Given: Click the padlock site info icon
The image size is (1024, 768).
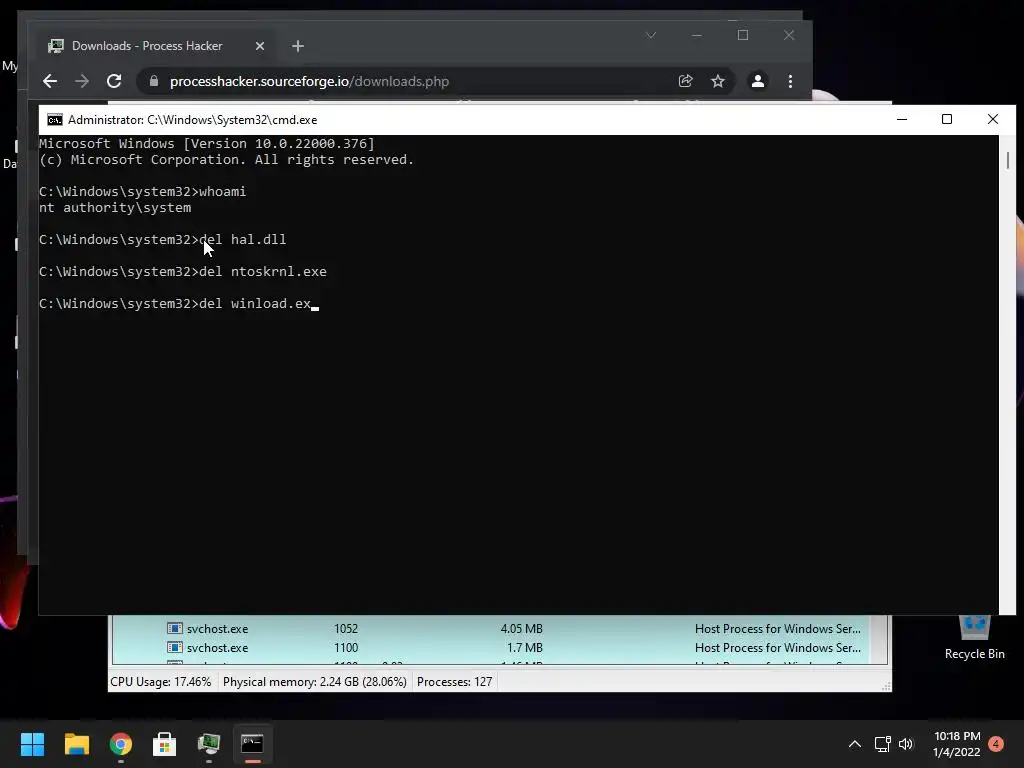Looking at the screenshot, I should (x=154, y=81).
